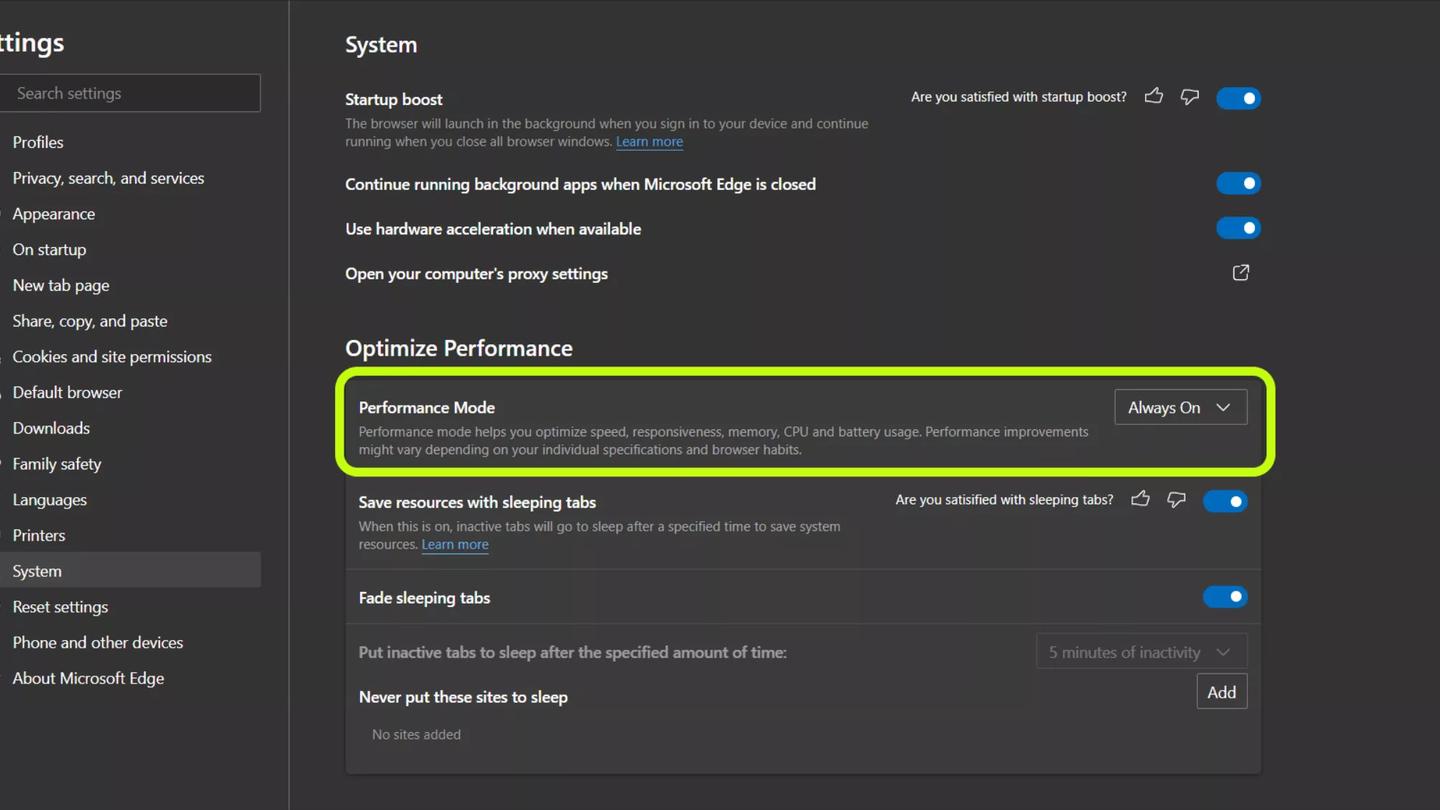
Task: Click thumbs down for sleeping tabs
Action: pos(1176,500)
